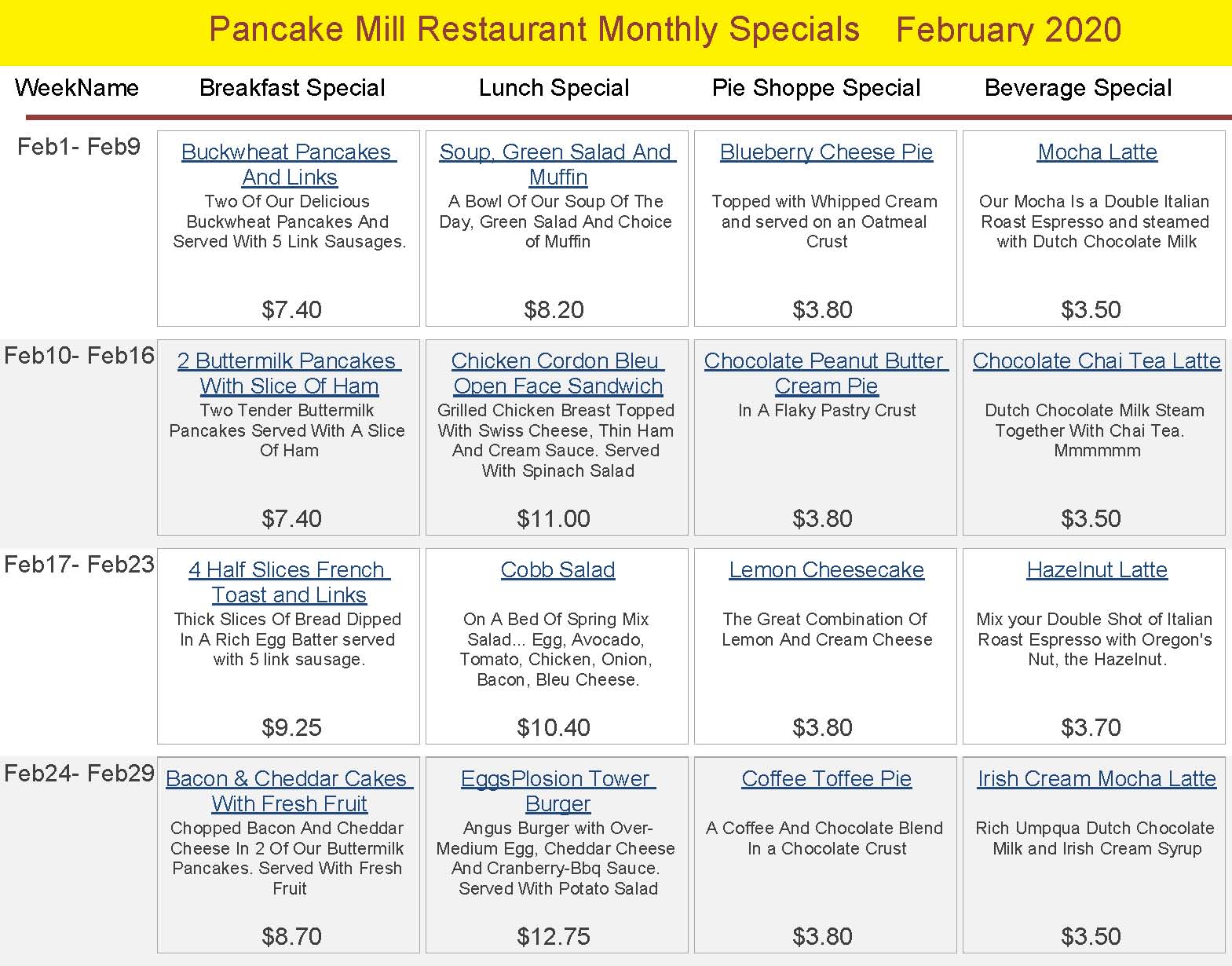The width and height of the screenshot is (1232, 966).
Task: Click Chicken Cordon Bleu Open Face Sandwich link
Action: click(x=558, y=373)
